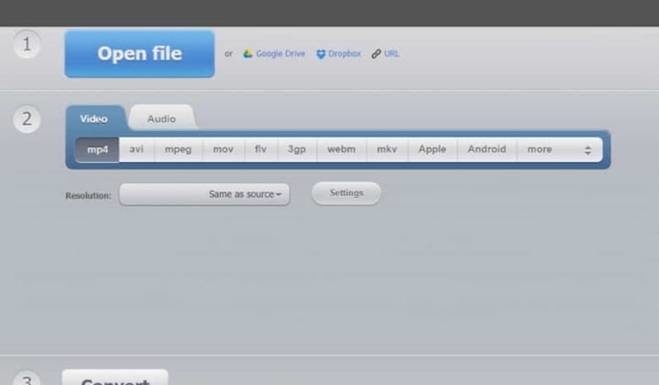This screenshot has width=659, height=385.
Task: Switch to the Video tab
Action: click(x=94, y=119)
